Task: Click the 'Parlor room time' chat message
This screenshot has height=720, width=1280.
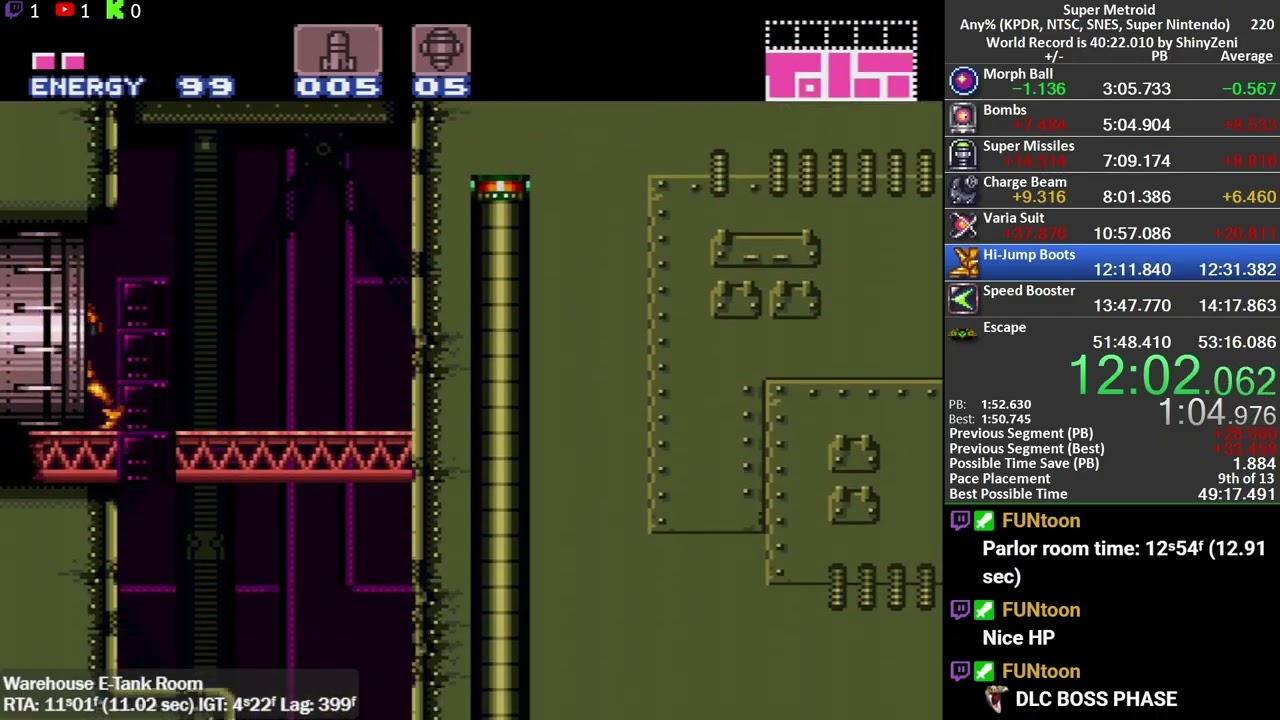Action: (x=1124, y=562)
